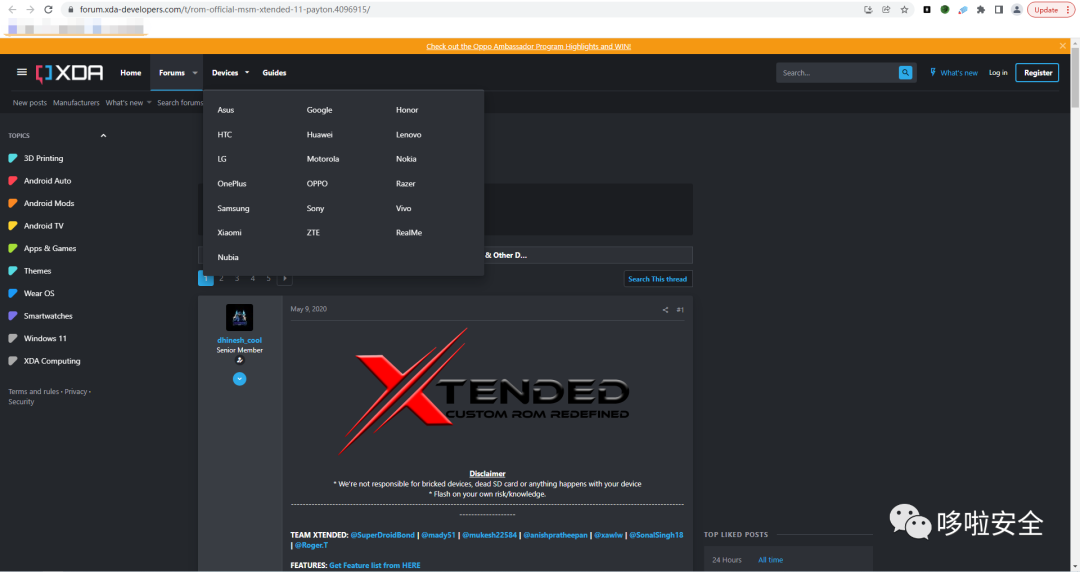Screen dimensions: 1080x572
Task: Select Google from the Devices menu
Action: [x=320, y=110]
